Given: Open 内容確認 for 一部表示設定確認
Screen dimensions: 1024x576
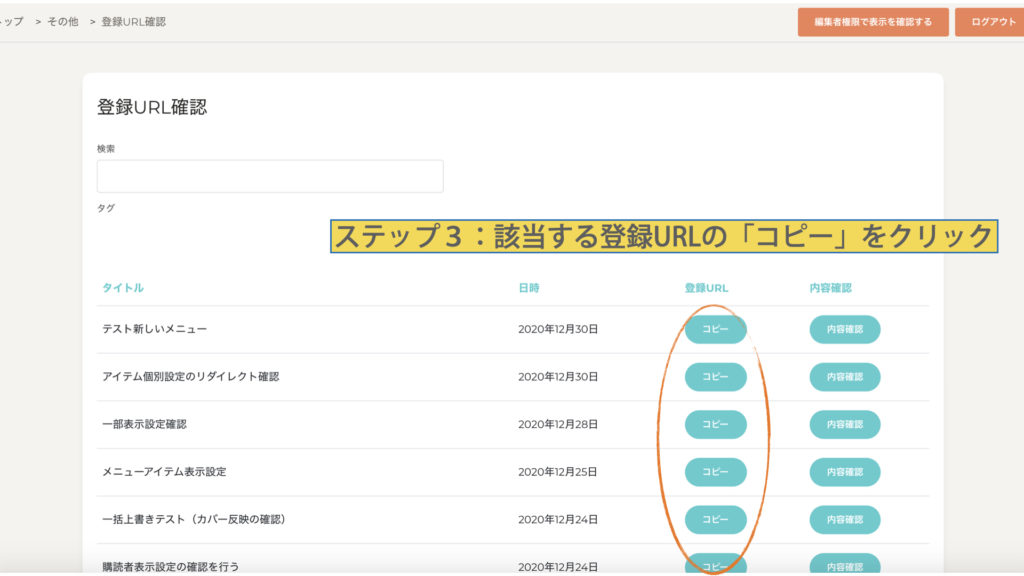Looking at the screenshot, I should (x=845, y=424).
